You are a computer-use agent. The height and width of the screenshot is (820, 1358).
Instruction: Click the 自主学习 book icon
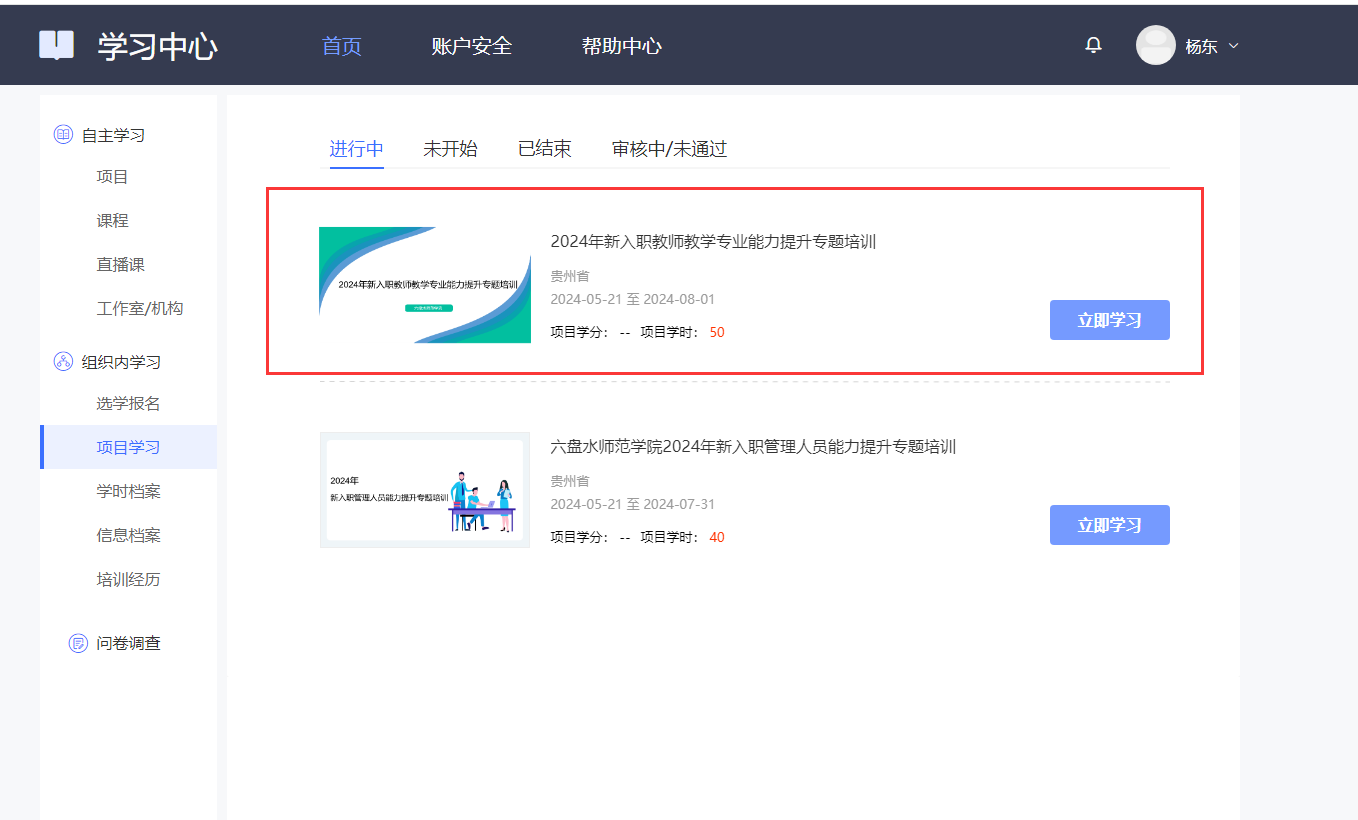63,135
